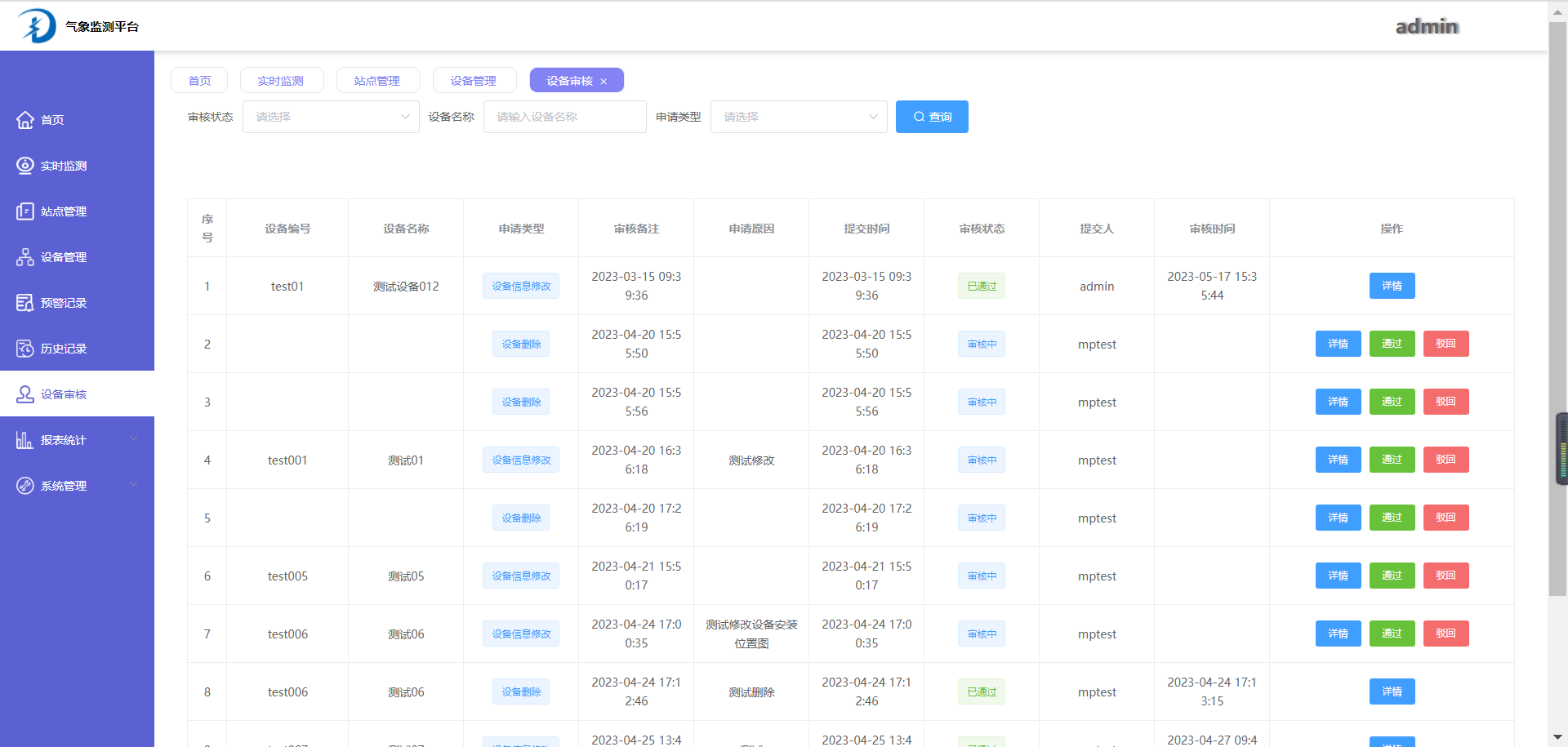
Task: Select the 设备审核 tab
Action: pyautogui.click(x=577, y=80)
